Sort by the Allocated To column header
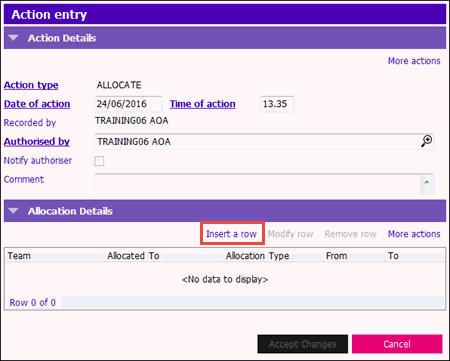The width and height of the screenshot is (450, 361). click(164, 256)
